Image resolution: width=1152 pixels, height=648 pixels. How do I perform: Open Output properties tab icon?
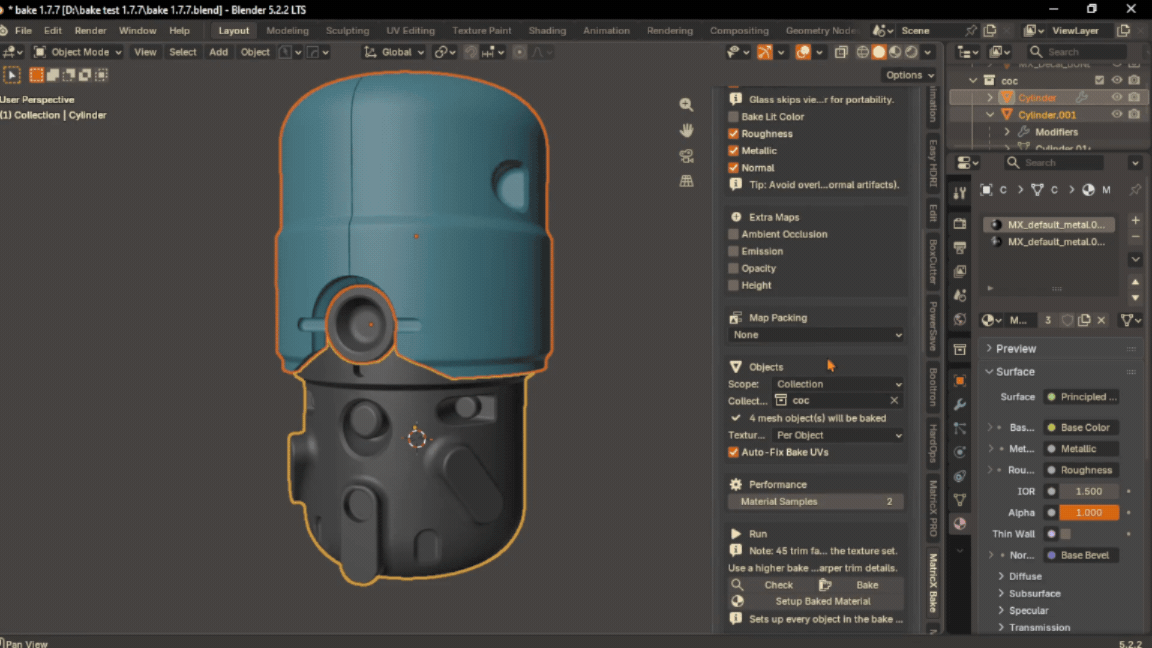960,248
